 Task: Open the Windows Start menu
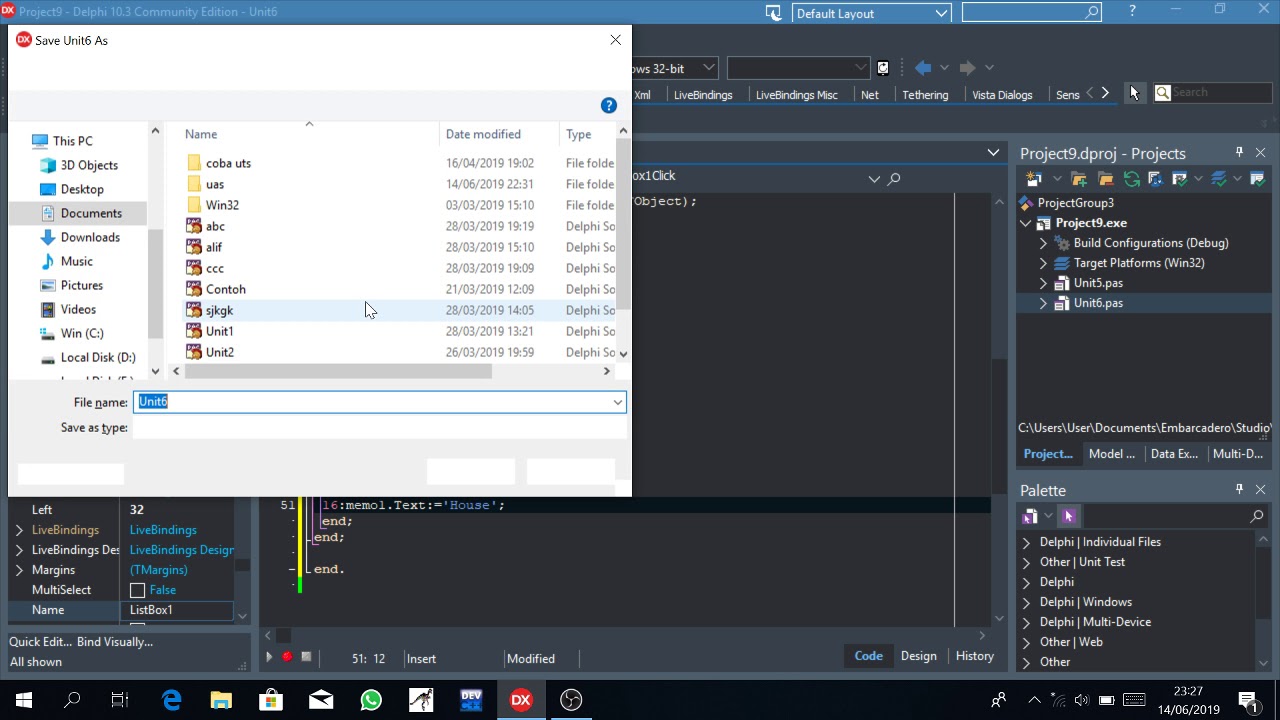tap(24, 700)
